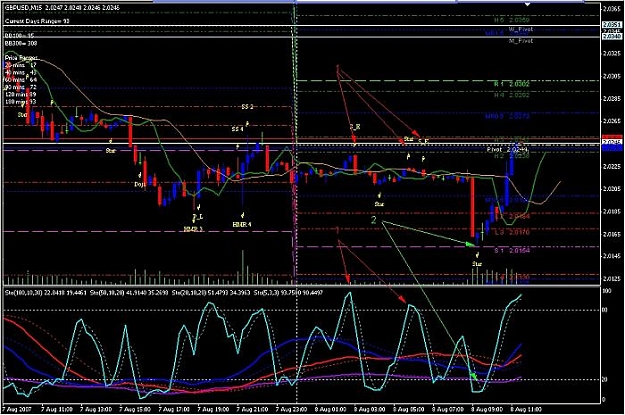Select the Sto(100,10,30) indicator label
The height and width of the screenshot is (415, 625).
click(22, 293)
